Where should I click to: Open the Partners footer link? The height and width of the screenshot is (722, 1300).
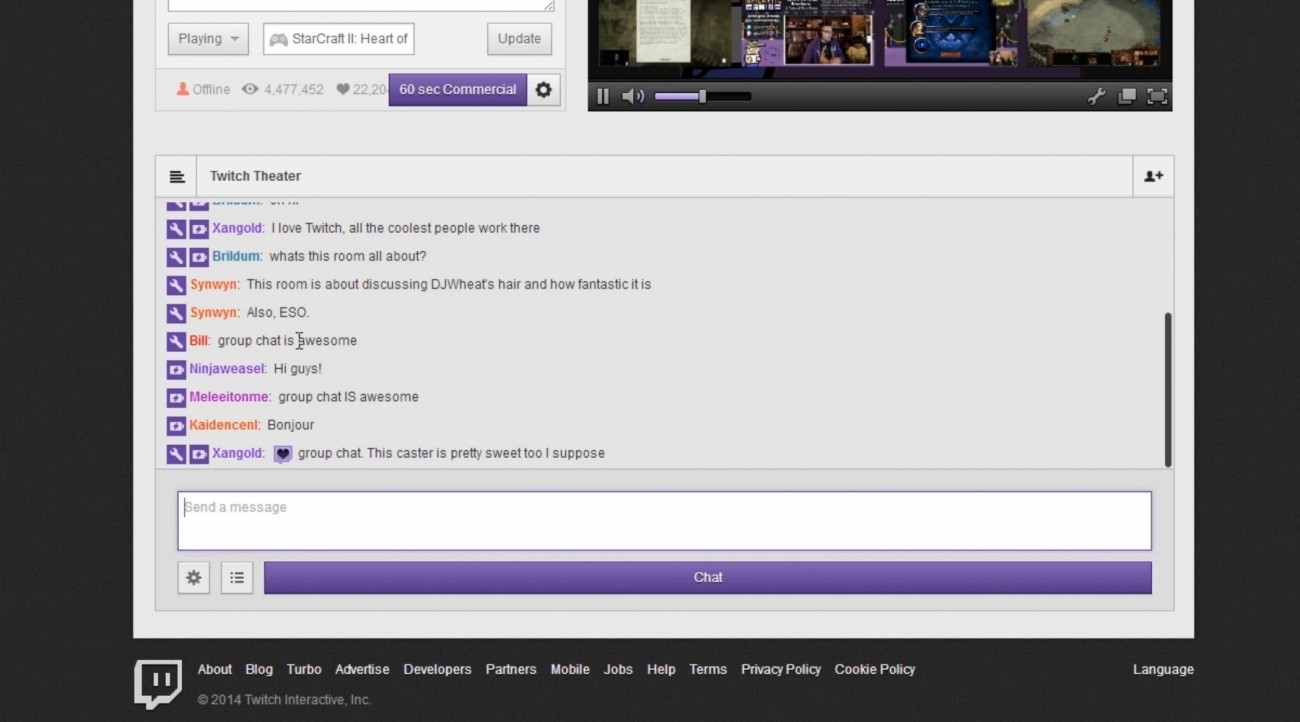click(511, 669)
